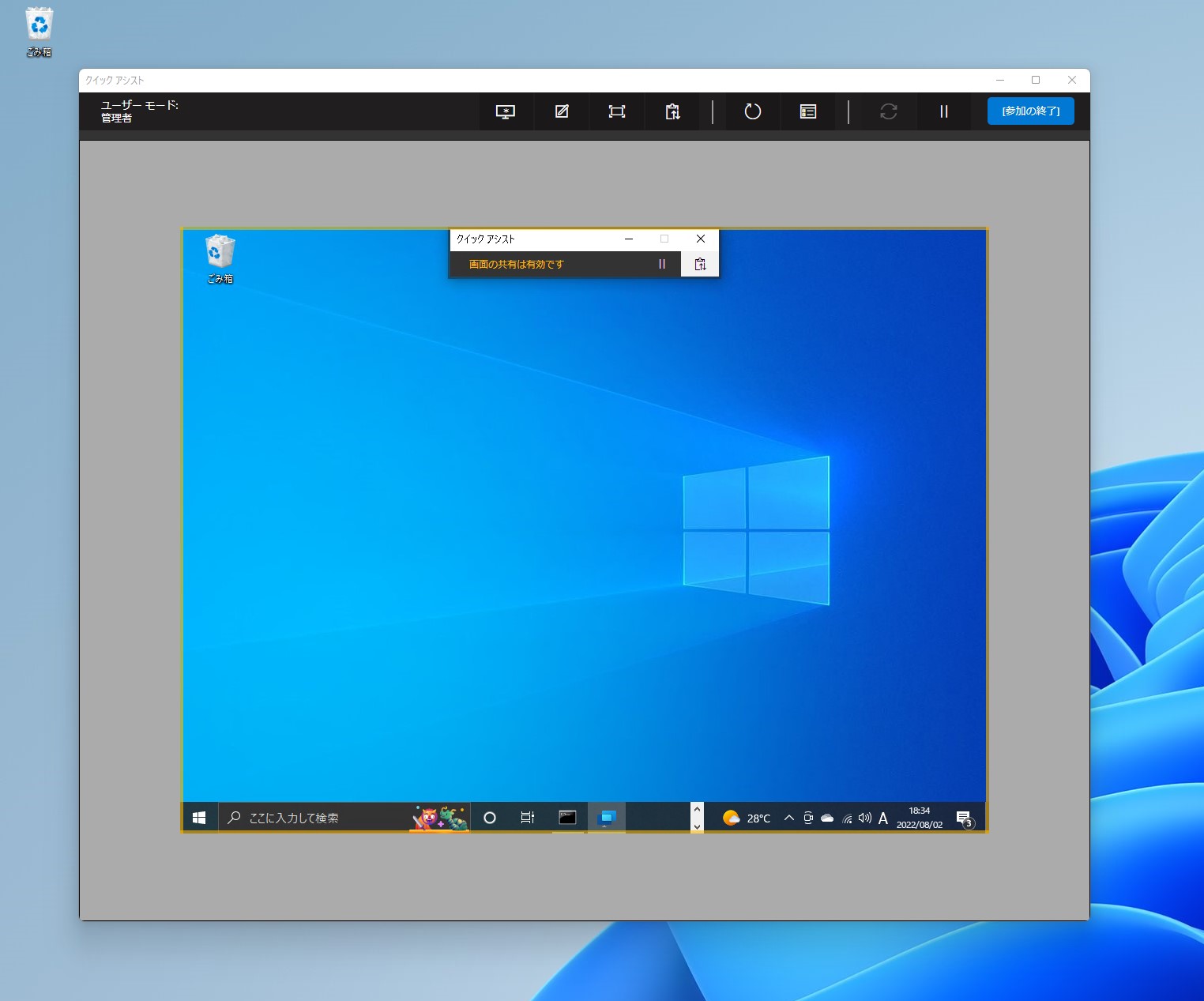Open network settings tray icon
This screenshot has width=1204, height=1001.
click(847, 818)
